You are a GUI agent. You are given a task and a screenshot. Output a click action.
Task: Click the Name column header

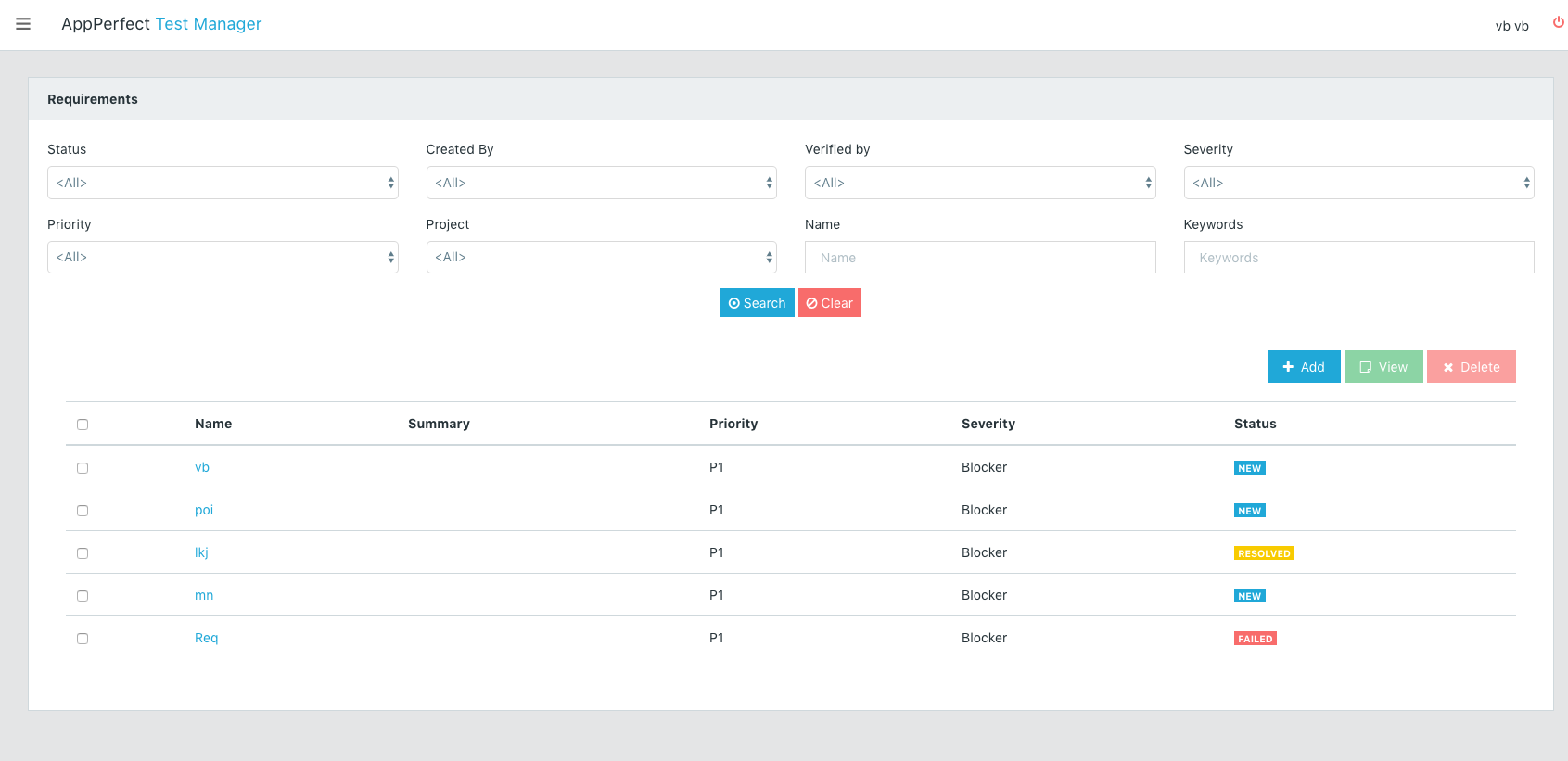[213, 424]
